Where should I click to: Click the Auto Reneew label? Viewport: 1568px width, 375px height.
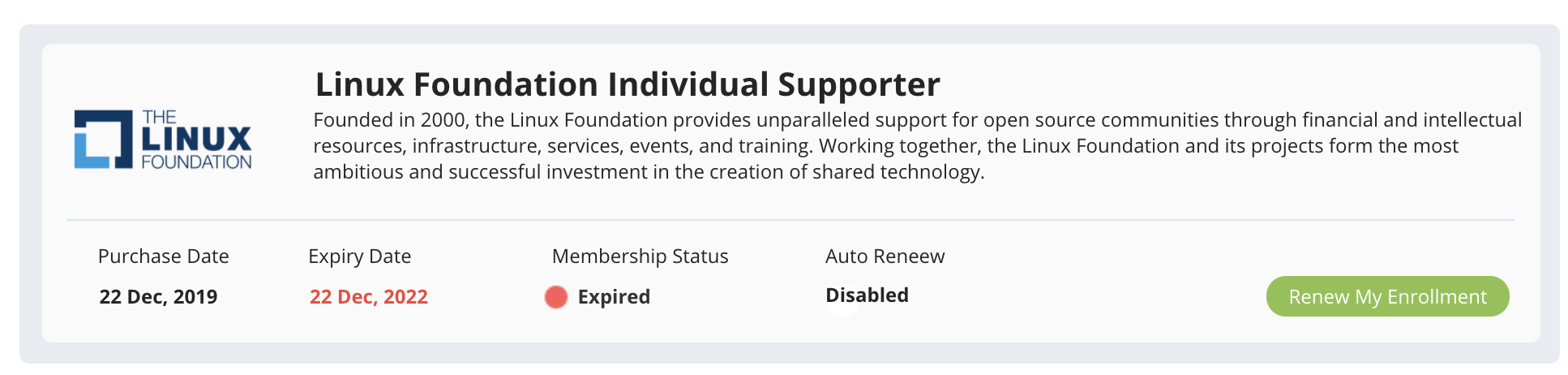coord(885,256)
